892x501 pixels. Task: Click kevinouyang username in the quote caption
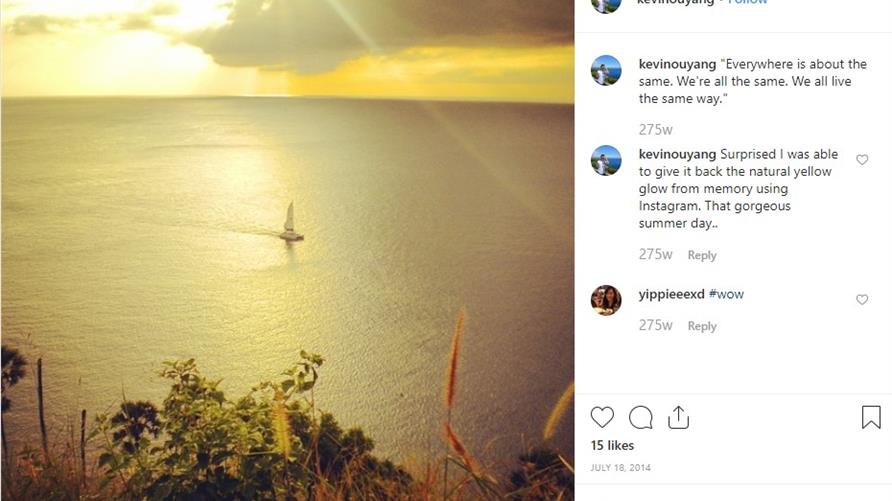pyautogui.click(x=677, y=64)
